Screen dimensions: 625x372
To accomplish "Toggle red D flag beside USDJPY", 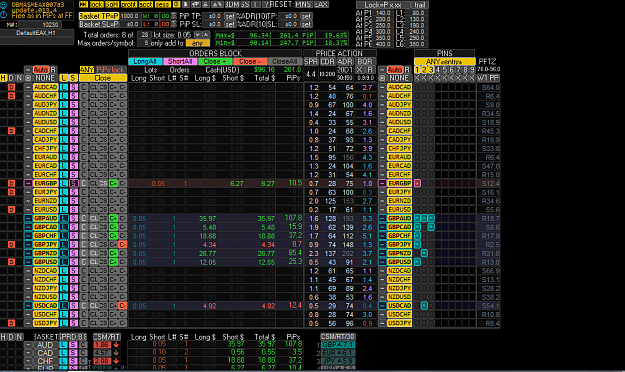I will pyautogui.click(x=11, y=323).
